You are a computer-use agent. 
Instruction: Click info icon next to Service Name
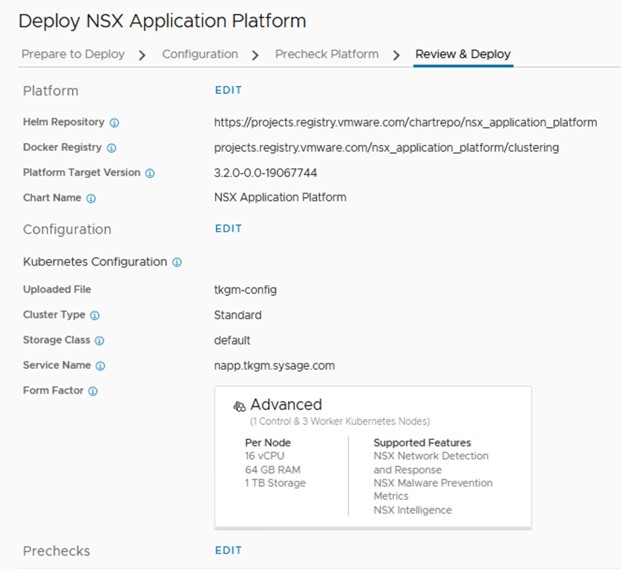(100, 366)
